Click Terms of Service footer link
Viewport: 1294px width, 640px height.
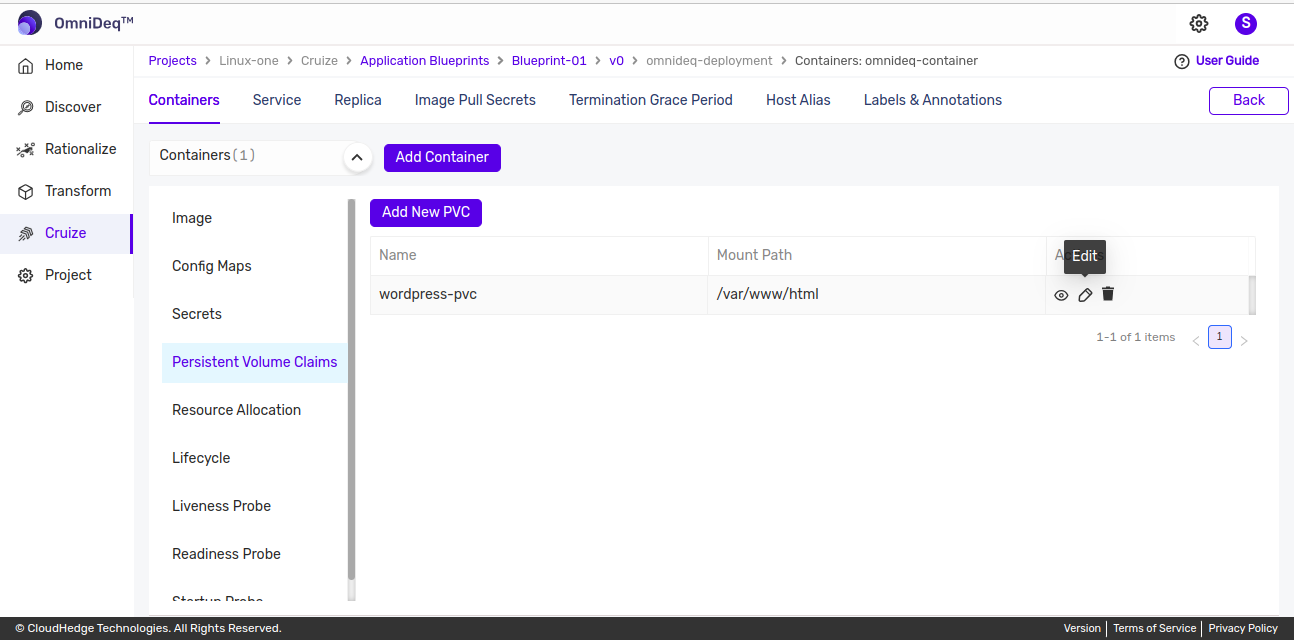(1154, 629)
